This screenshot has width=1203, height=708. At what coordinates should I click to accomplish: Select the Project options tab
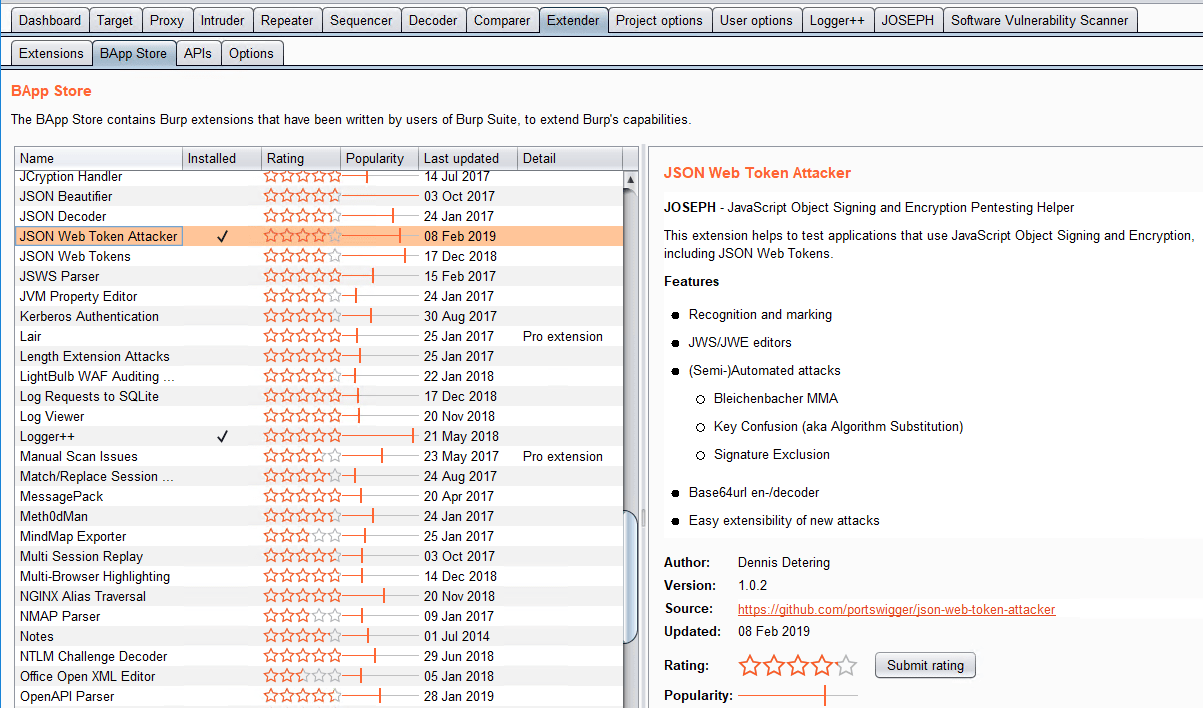(x=660, y=20)
